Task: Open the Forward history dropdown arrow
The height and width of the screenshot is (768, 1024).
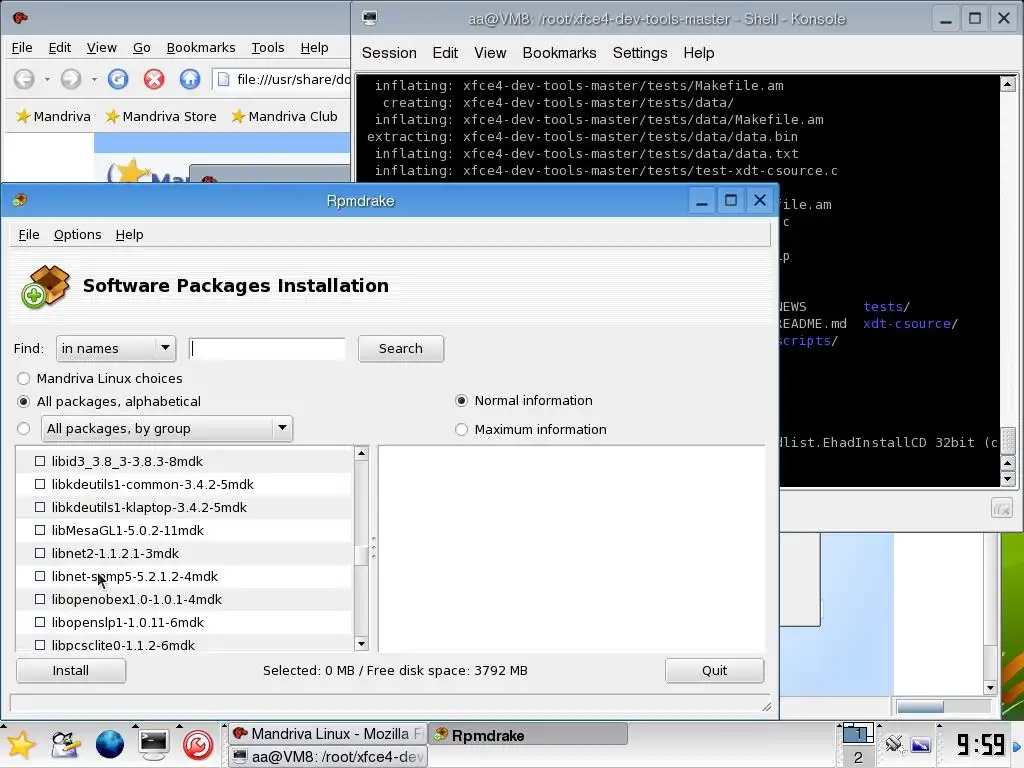Action: pos(94,80)
